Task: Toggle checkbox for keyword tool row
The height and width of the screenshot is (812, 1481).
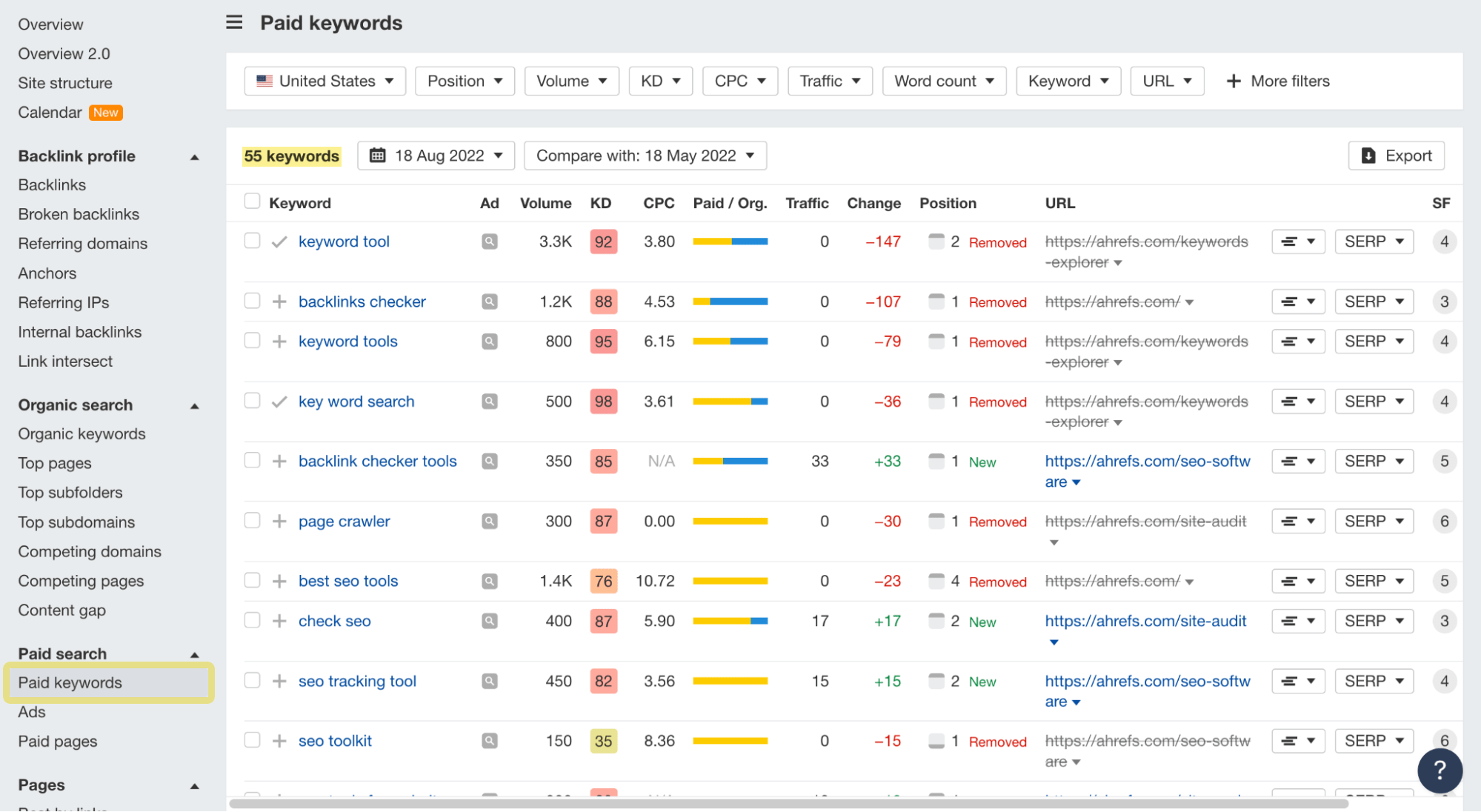Action: [252, 240]
